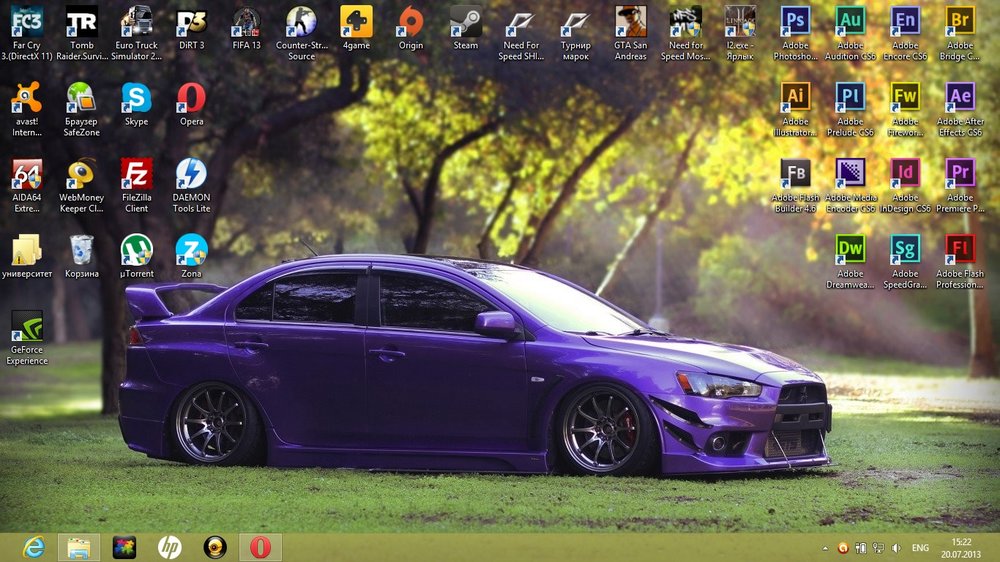Open File Explorer from the taskbar
The height and width of the screenshot is (562, 1000).
(x=78, y=547)
